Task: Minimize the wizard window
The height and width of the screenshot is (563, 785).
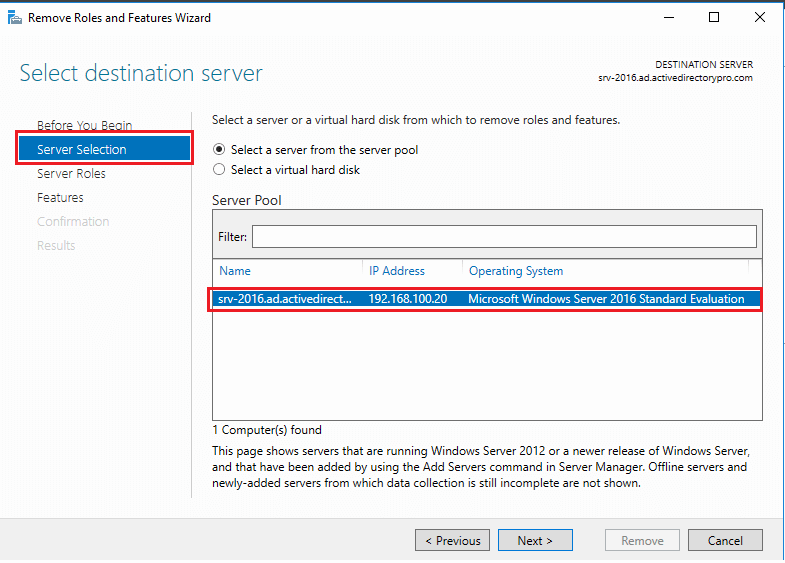Action: pos(669,18)
